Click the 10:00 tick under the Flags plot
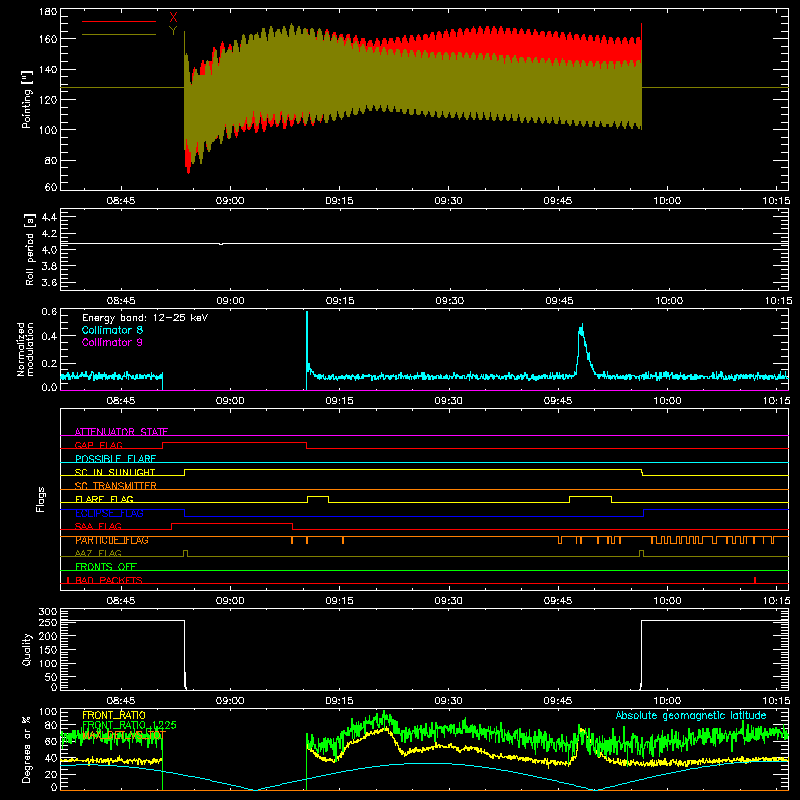This screenshot has height=800, width=800. [667, 601]
